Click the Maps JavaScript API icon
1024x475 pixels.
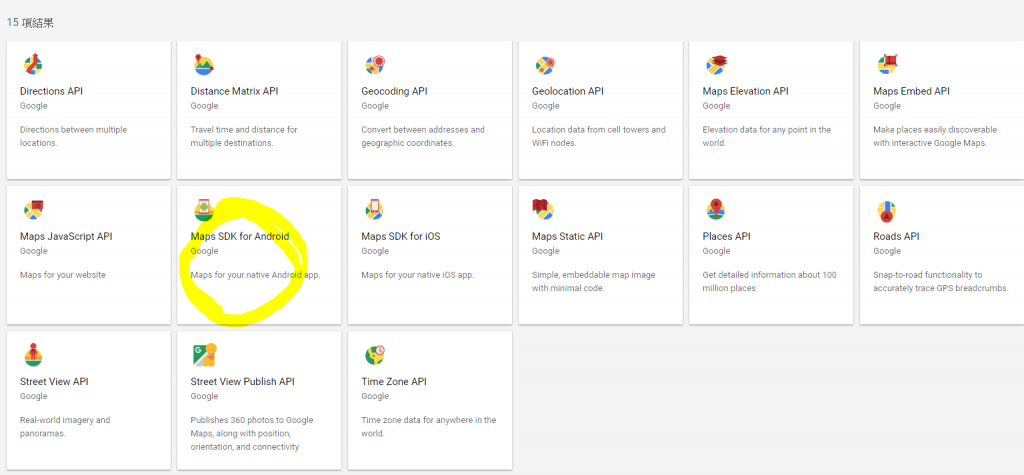(33, 210)
